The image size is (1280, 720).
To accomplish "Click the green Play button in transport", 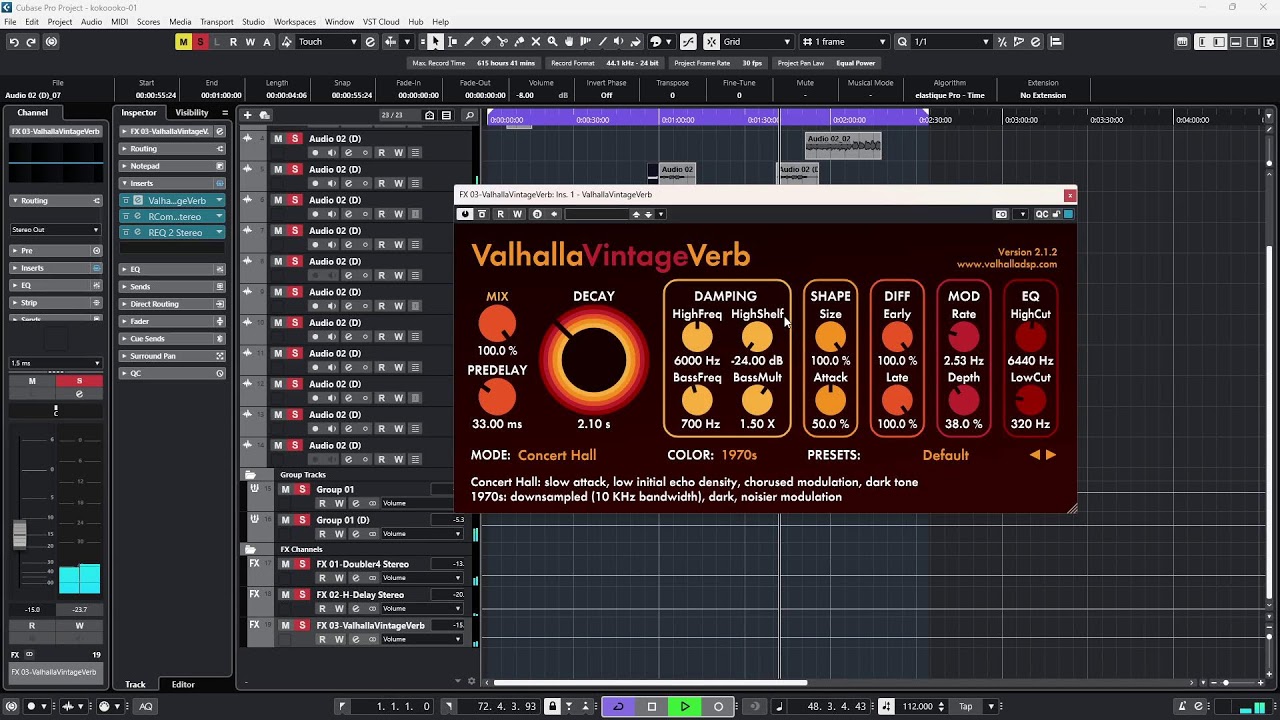I will [x=685, y=707].
